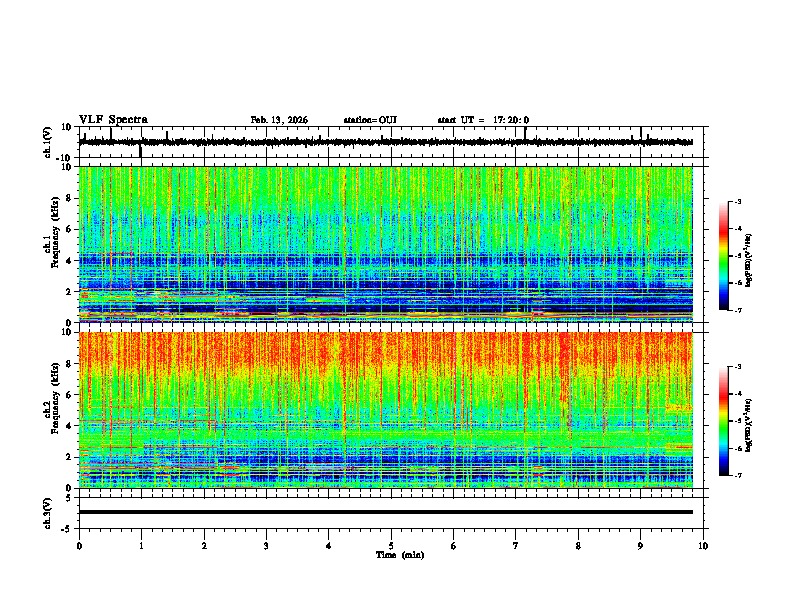Viewport: 792px width, 612px height.
Task: Click the "VLF Spectra" title text
Action: tap(113, 120)
